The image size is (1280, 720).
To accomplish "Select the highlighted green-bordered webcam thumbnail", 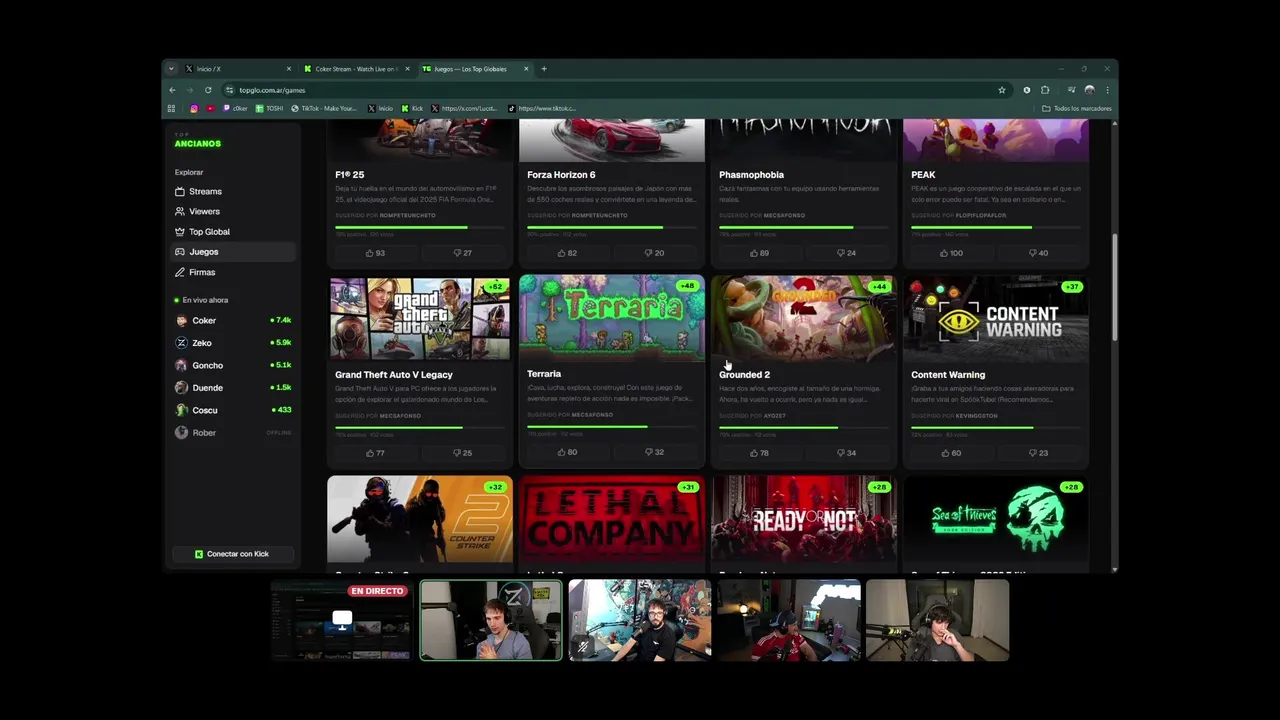I will 491,620.
